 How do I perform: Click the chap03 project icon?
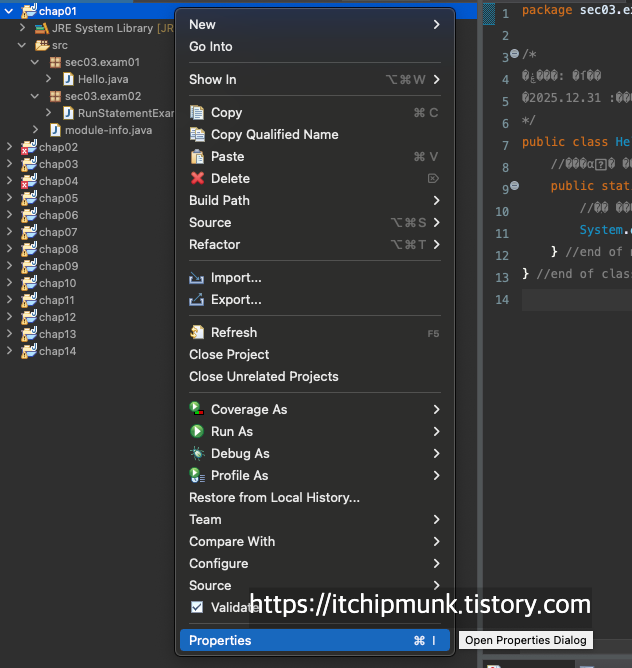pyautogui.click(x=29, y=164)
